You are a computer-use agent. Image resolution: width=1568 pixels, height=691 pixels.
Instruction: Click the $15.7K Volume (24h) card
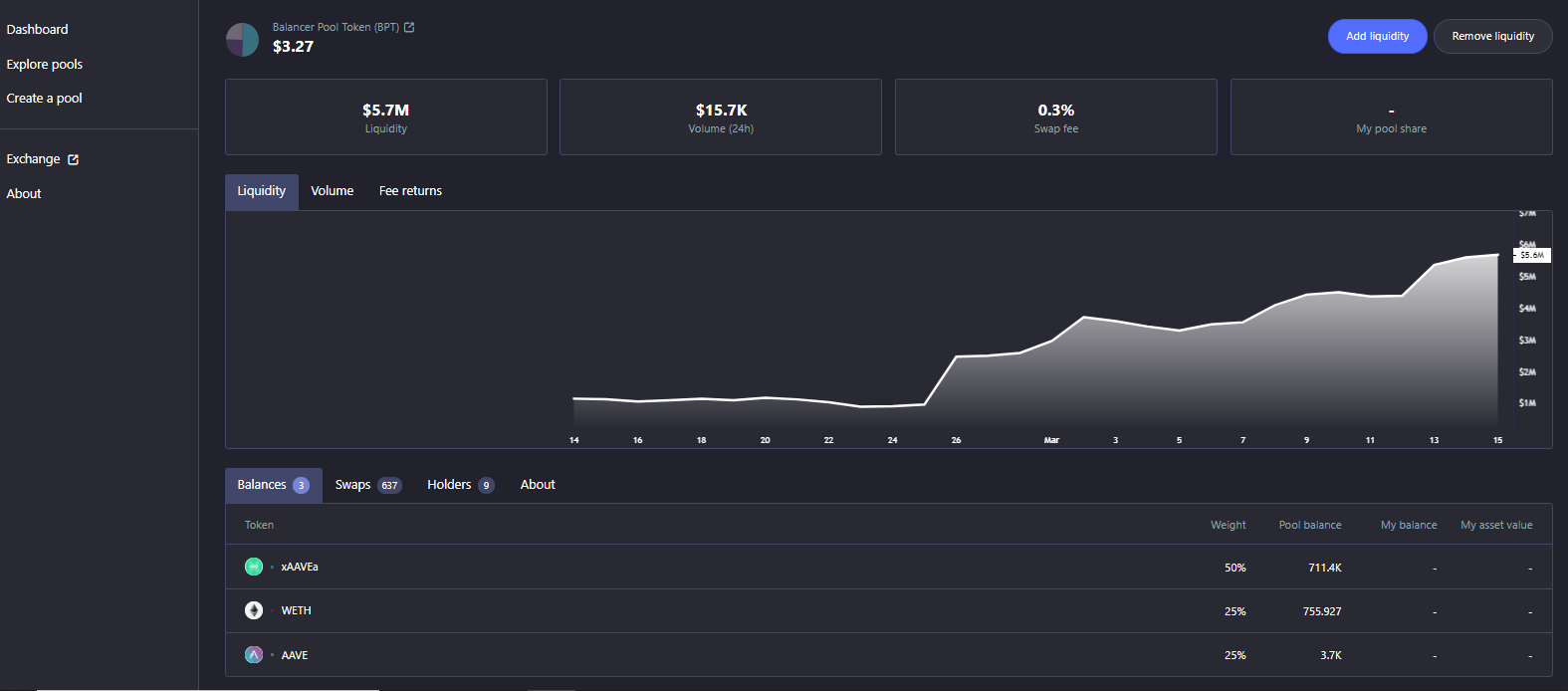(x=721, y=116)
